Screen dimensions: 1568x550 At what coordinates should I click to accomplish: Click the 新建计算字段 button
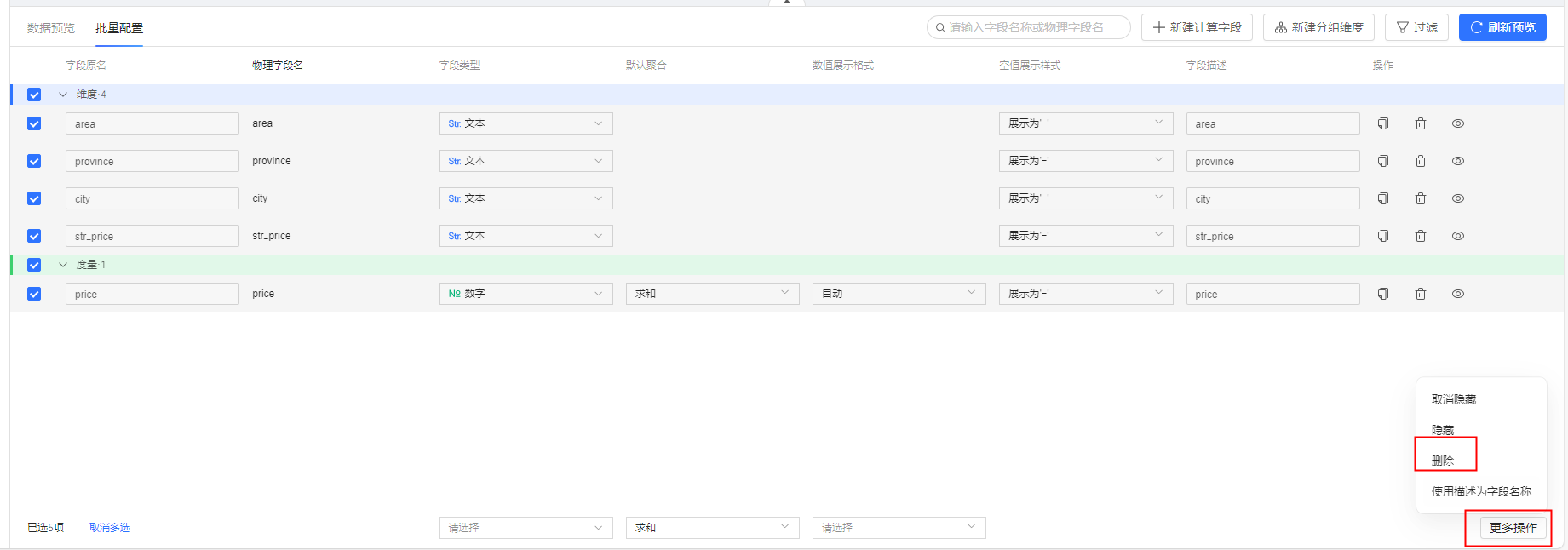1197,27
